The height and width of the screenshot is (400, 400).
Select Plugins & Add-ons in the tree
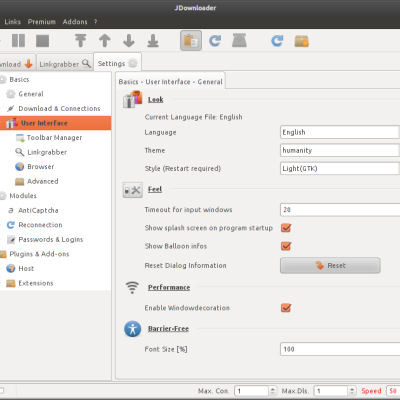(x=39, y=254)
